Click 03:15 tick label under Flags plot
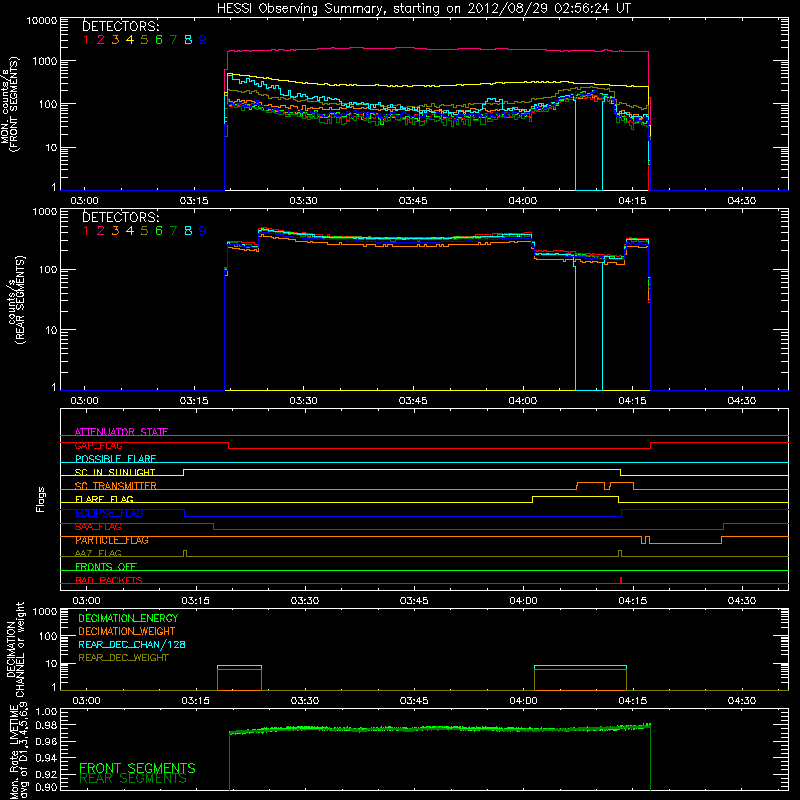This screenshot has height=800, width=800. point(195,601)
